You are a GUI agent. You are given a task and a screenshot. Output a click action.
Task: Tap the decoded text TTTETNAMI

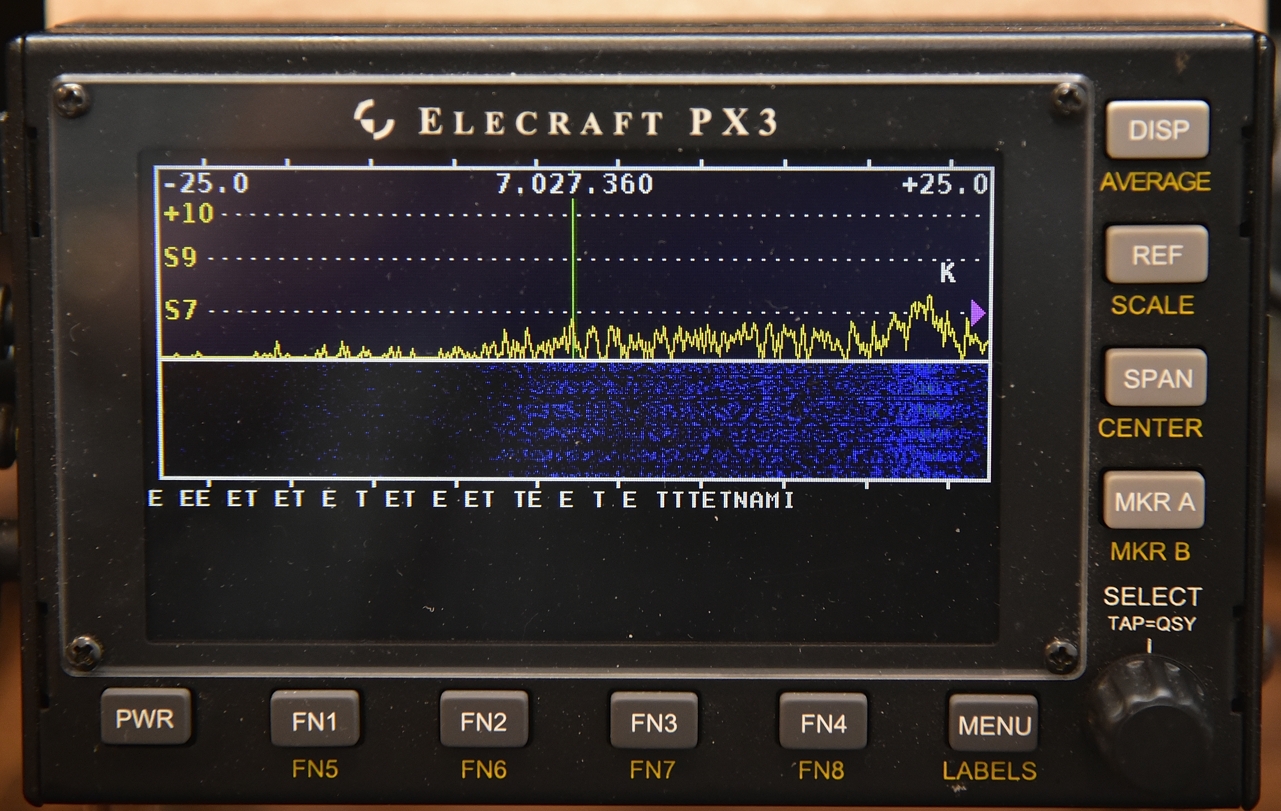726,499
